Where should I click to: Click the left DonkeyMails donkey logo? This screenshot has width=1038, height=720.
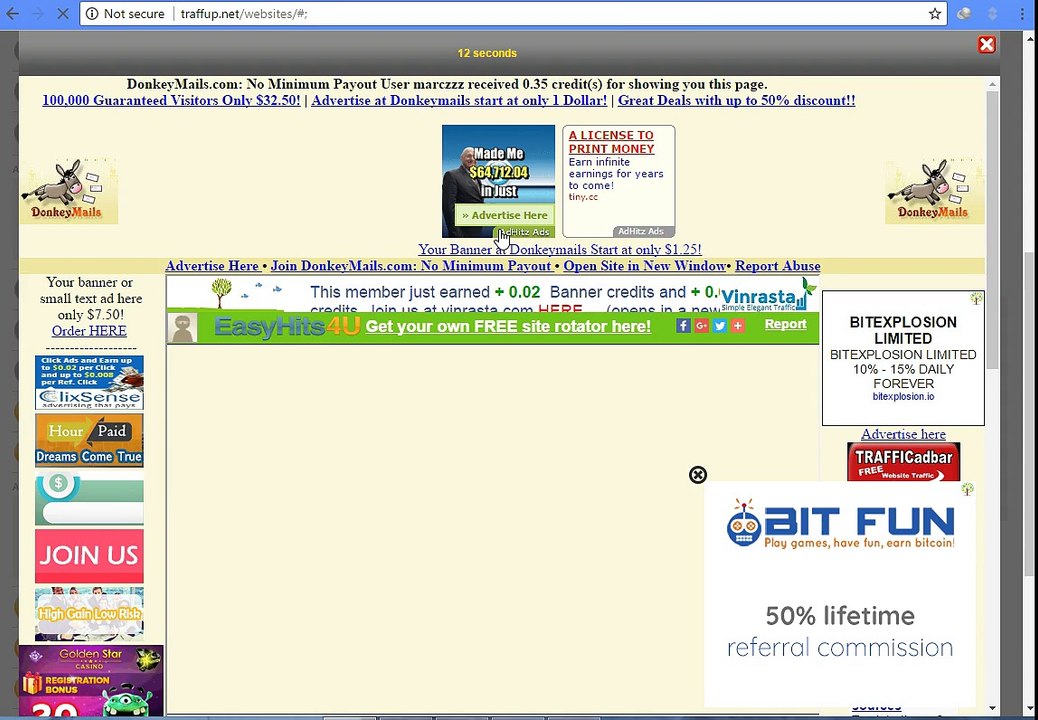click(x=69, y=191)
